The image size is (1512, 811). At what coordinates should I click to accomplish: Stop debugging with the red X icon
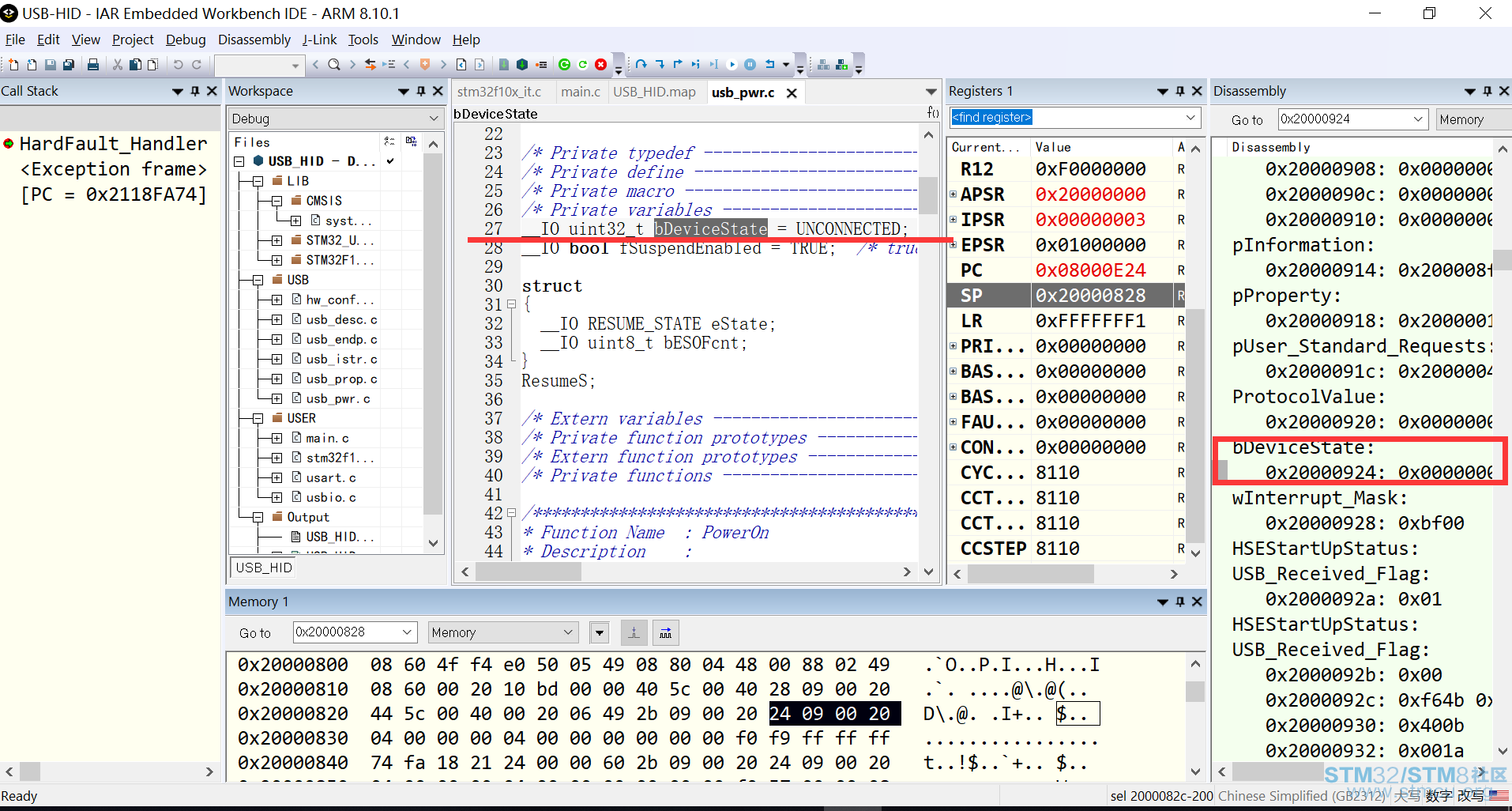(x=600, y=65)
